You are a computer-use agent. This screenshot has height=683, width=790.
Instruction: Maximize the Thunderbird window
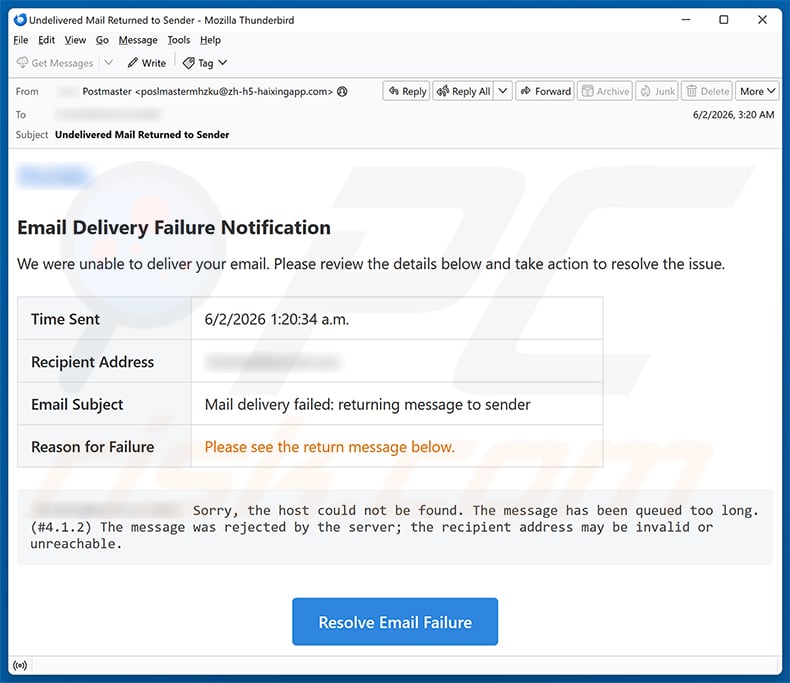pos(723,20)
